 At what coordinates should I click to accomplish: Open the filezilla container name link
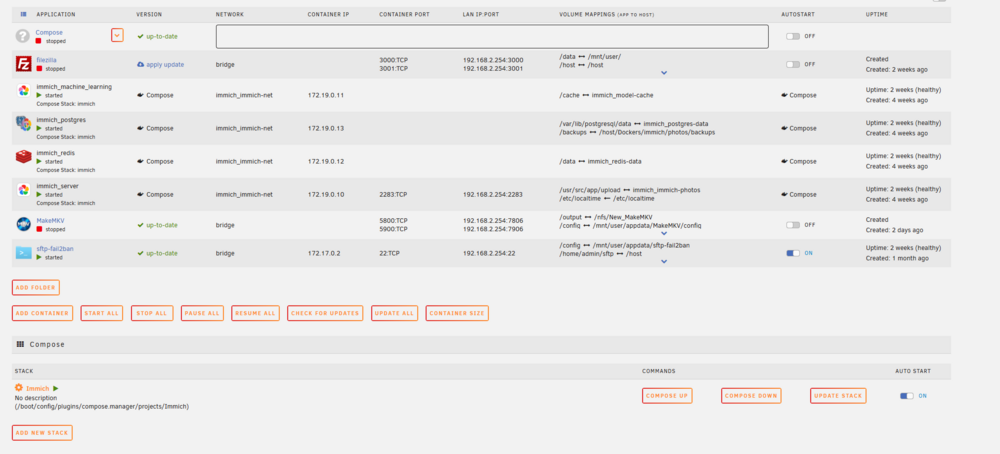pyautogui.click(x=46, y=60)
